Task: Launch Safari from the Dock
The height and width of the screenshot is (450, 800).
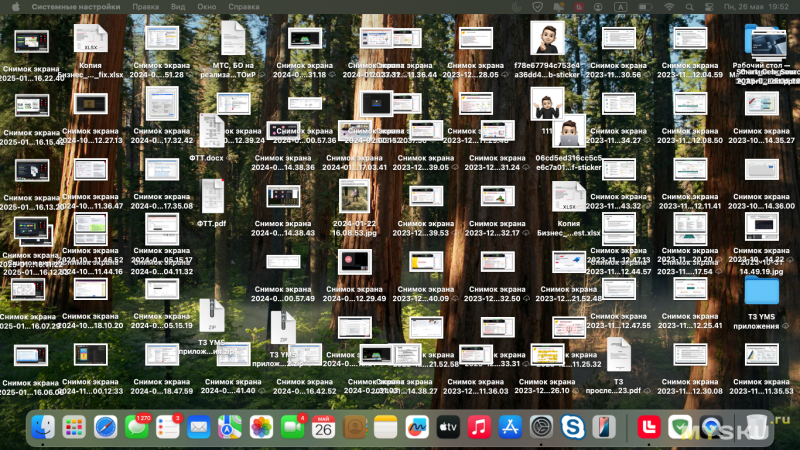Action: click(106, 427)
